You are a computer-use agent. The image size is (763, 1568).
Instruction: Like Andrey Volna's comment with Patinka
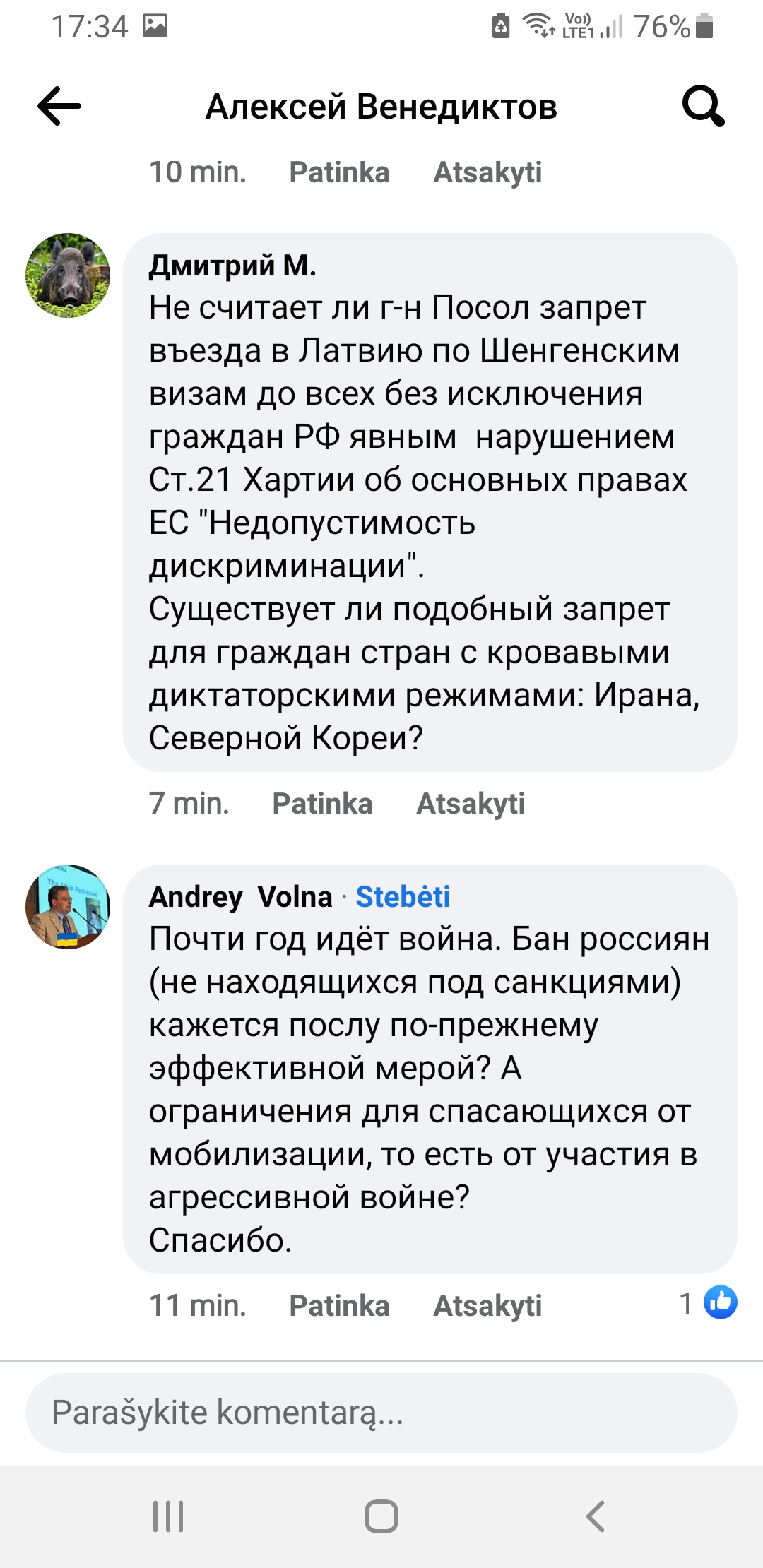click(339, 1306)
